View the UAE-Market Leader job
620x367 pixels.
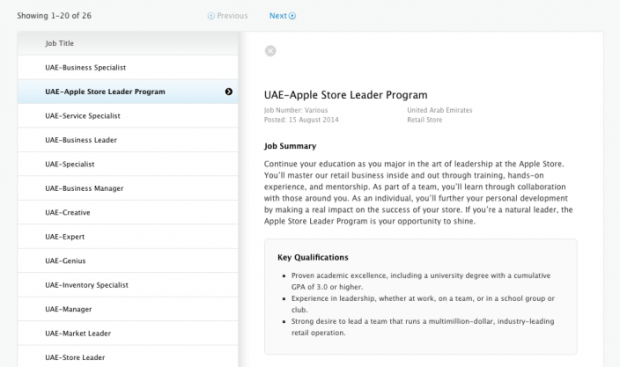128,333
